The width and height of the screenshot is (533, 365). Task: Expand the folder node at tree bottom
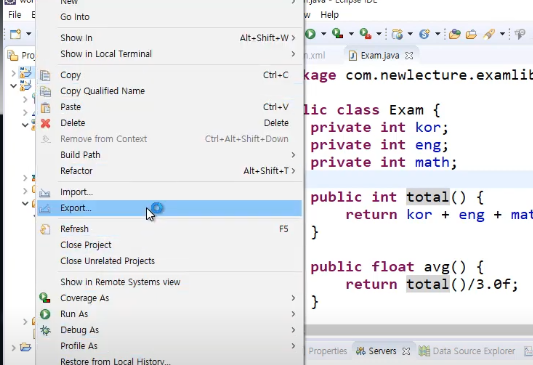click(x=14, y=348)
